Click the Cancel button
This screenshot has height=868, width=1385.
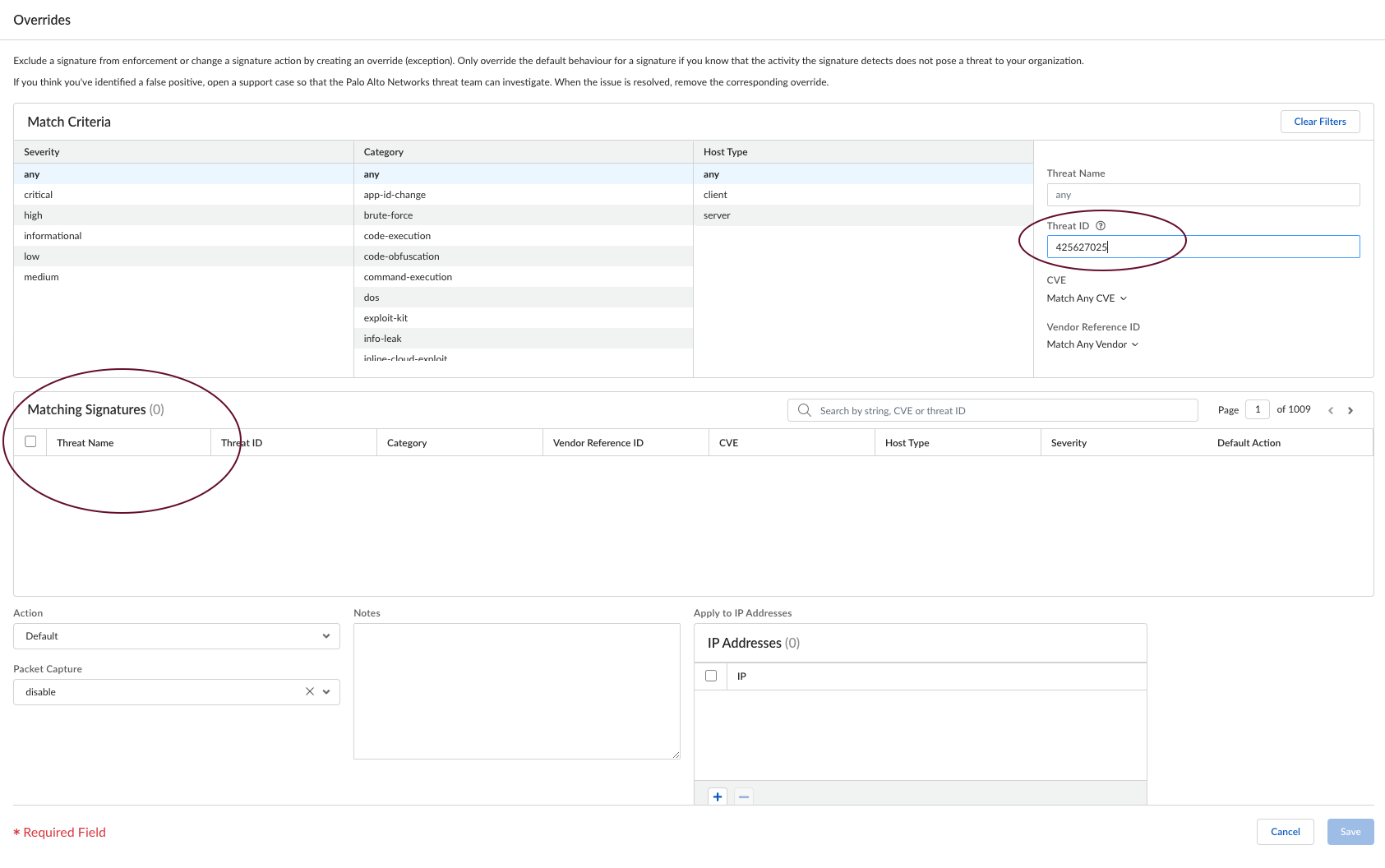pos(1285,832)
